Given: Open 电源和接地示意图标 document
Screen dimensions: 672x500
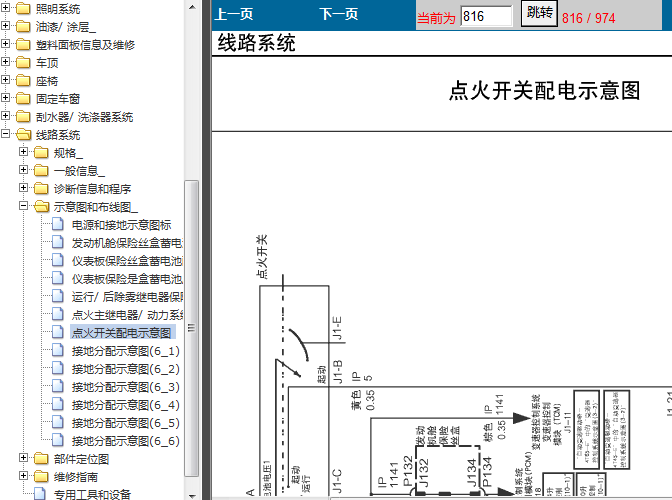Looking at the screenshot, I should click(121, 225).
